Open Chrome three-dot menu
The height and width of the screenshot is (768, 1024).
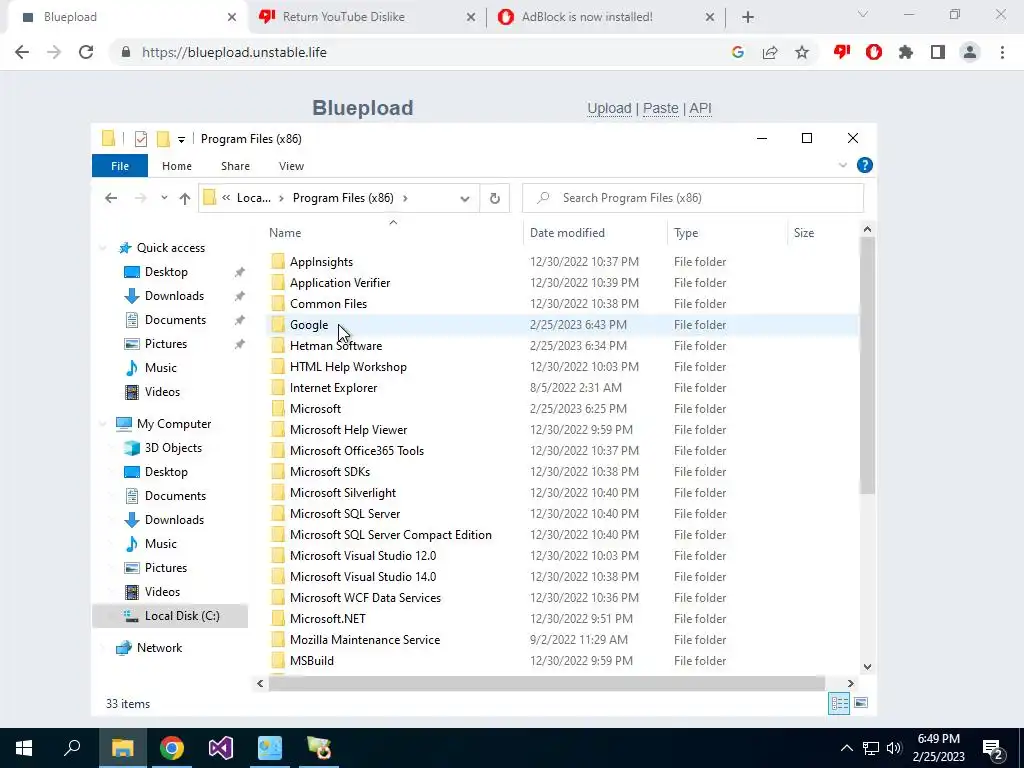(1002, 52)
